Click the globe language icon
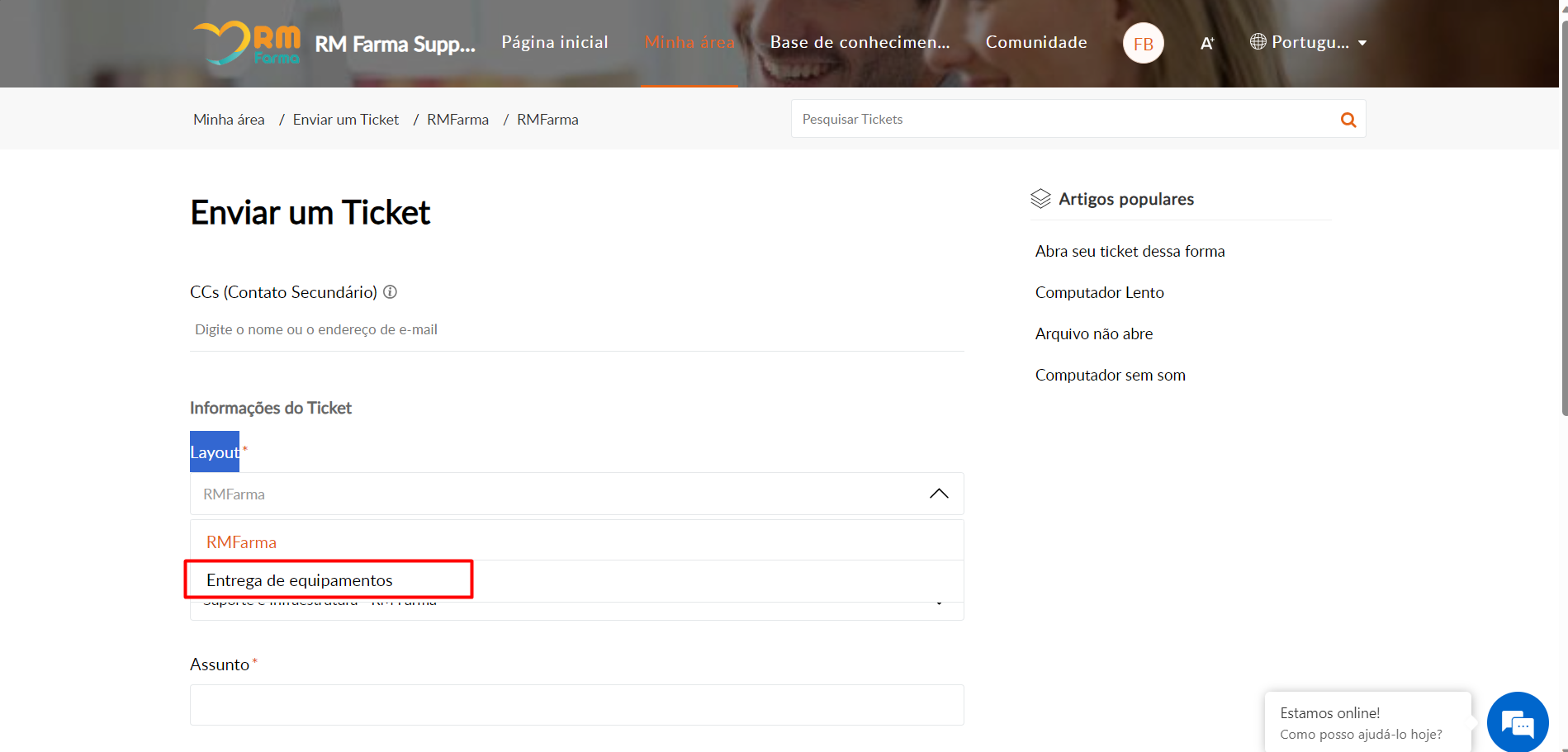 (x=1258, y=41)
